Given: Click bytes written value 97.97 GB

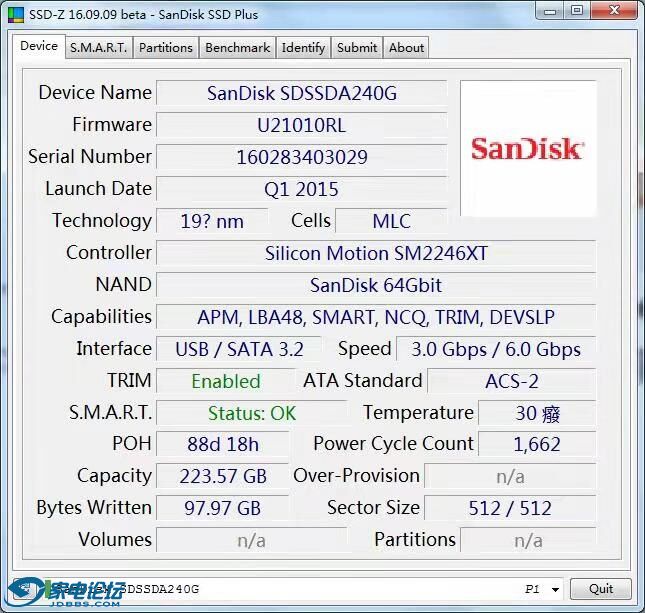Looking at the screenshot, I should (223, 509).
